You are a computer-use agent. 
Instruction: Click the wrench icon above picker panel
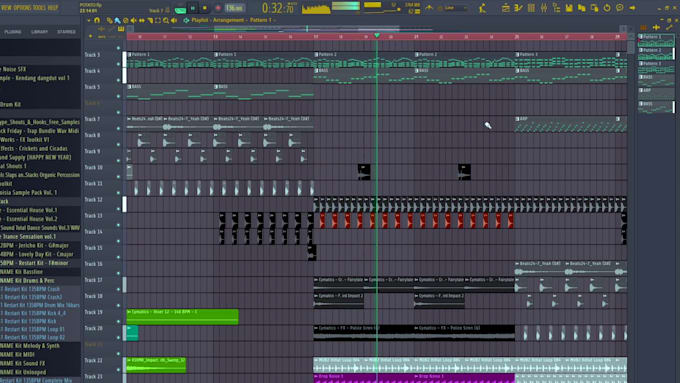(669, 28)
